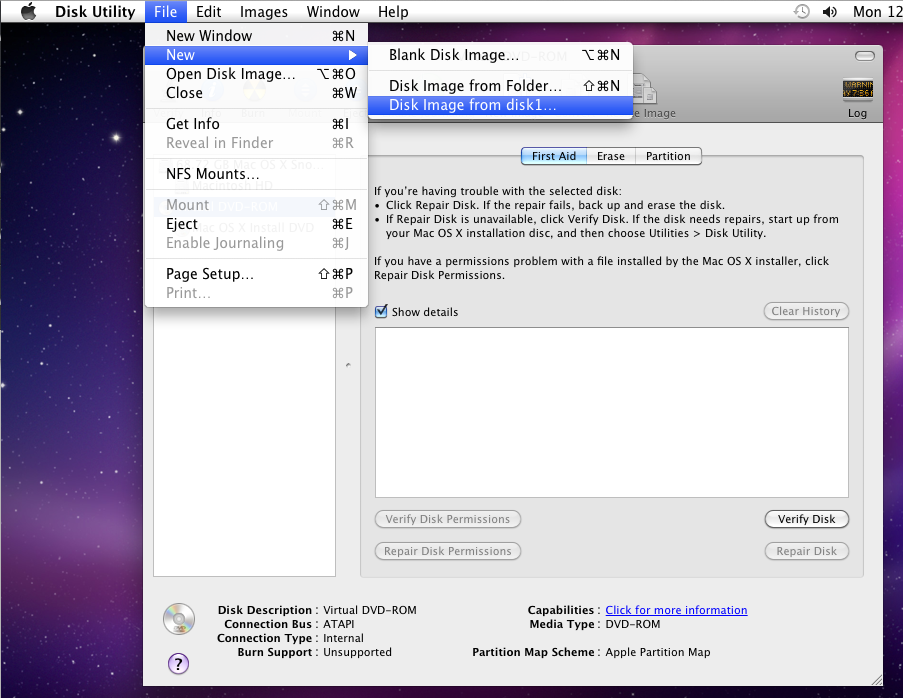The width and height of the screenshot is (903, 698).
Task: Select Disk Image from Folder…
Action: [500, 86]
